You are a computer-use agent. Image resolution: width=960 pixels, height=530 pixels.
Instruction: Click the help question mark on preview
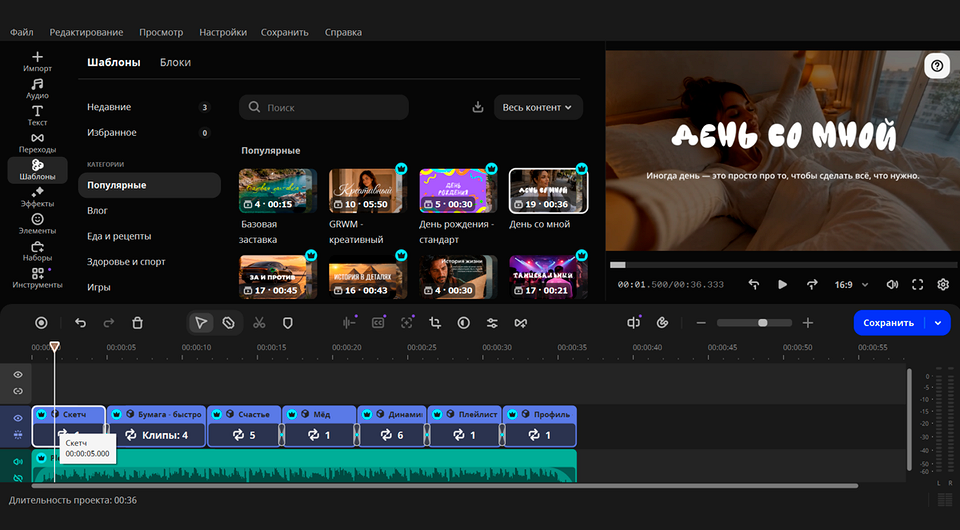(937, 66)
